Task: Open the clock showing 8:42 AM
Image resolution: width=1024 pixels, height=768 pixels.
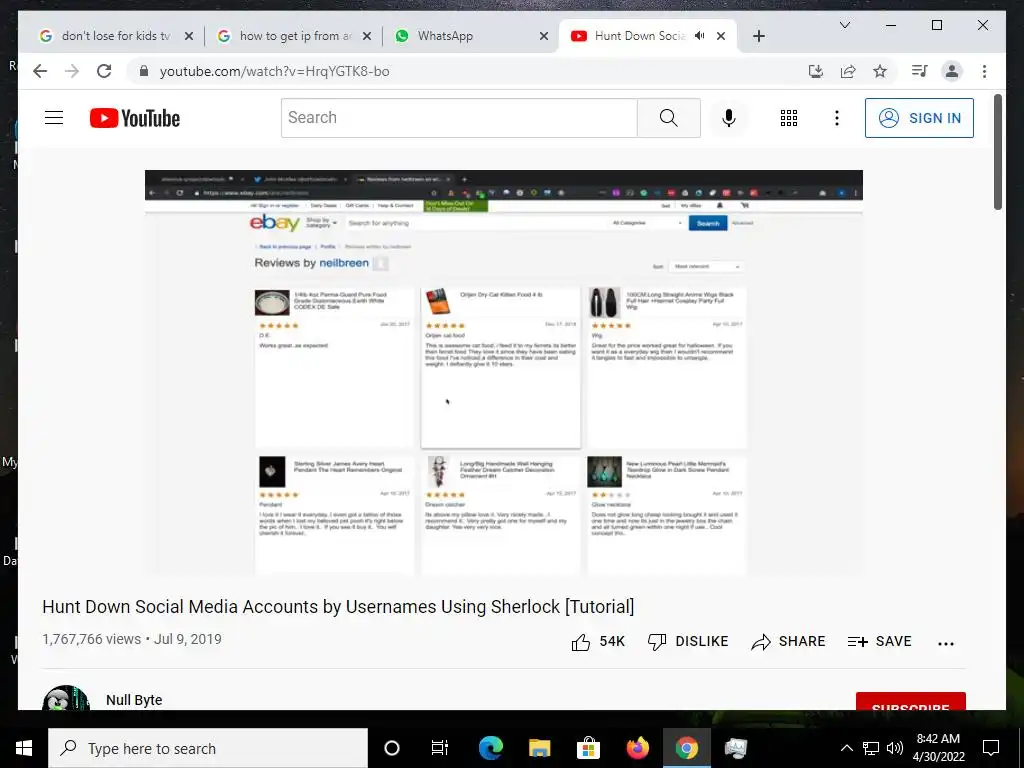Action: point(938,748)
